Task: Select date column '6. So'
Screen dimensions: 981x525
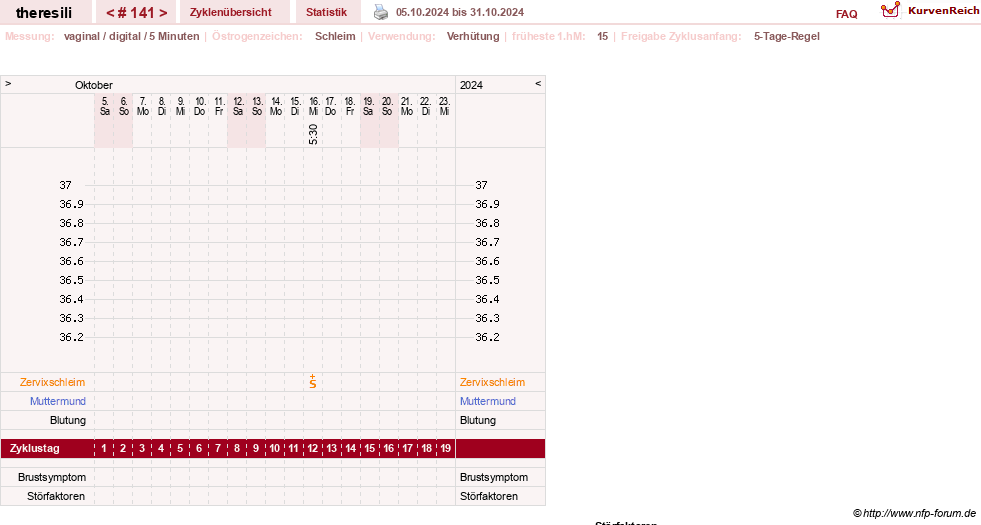Action: click(x=124, y=106)
